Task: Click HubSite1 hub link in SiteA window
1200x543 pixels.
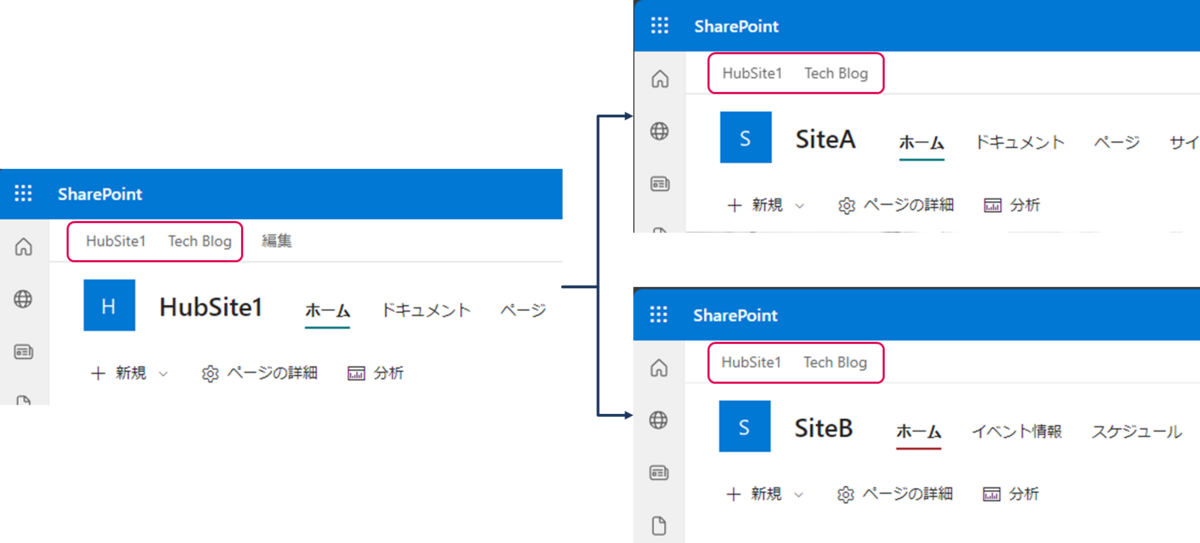Action: pos(753,73)
